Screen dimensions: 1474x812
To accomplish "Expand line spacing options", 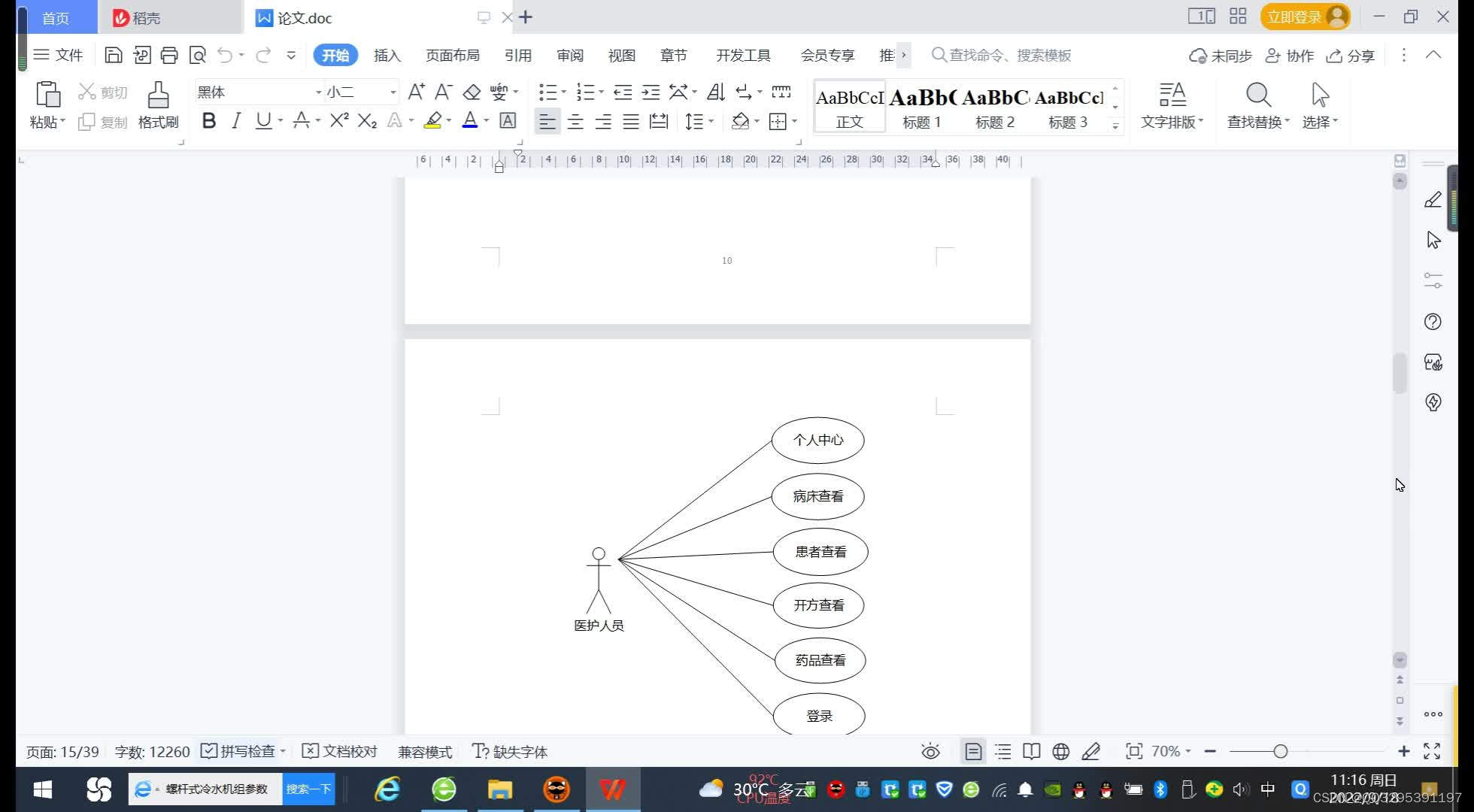I will pyautogui.click(x=711, y=121).
